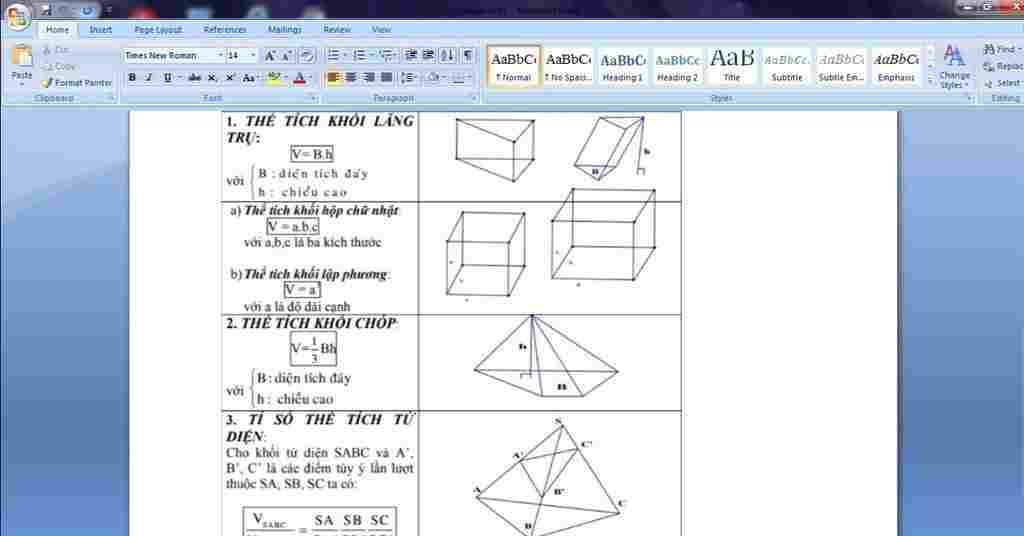Click the Find button
Viewport: 1024px width, 536px height.
(1000, 49)
